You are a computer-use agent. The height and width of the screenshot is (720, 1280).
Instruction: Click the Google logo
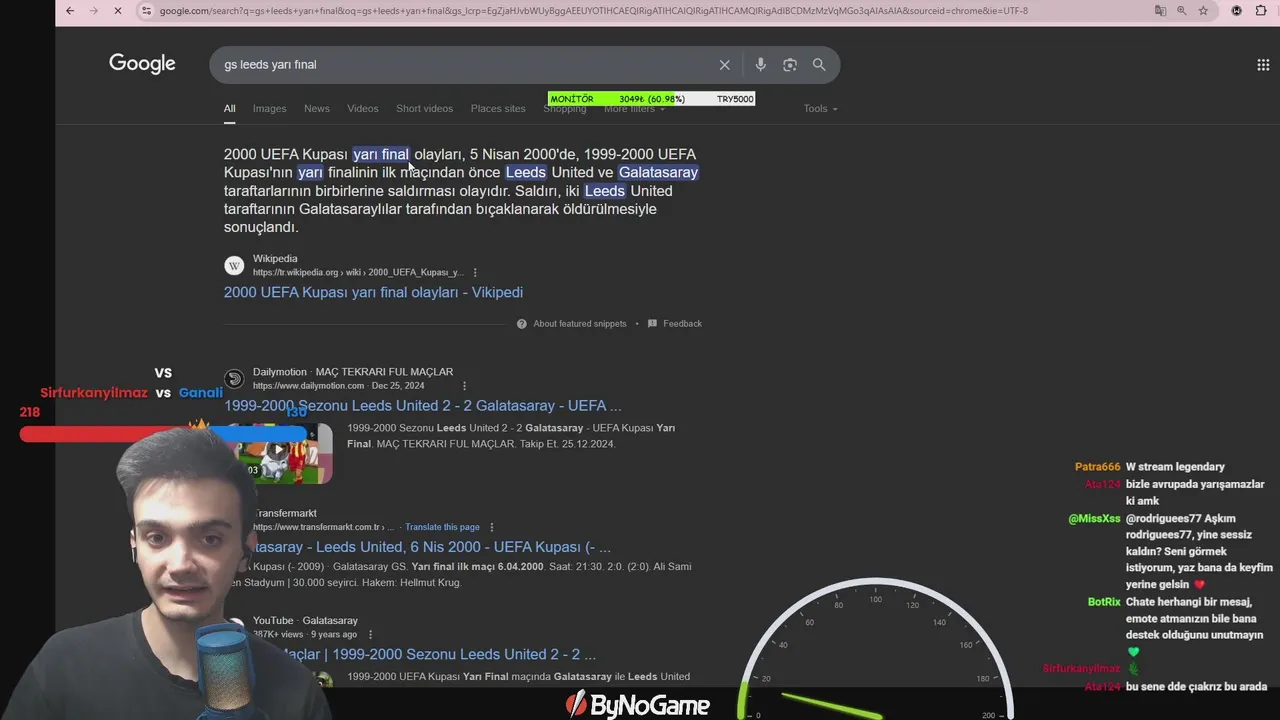(x=142, y=64)
